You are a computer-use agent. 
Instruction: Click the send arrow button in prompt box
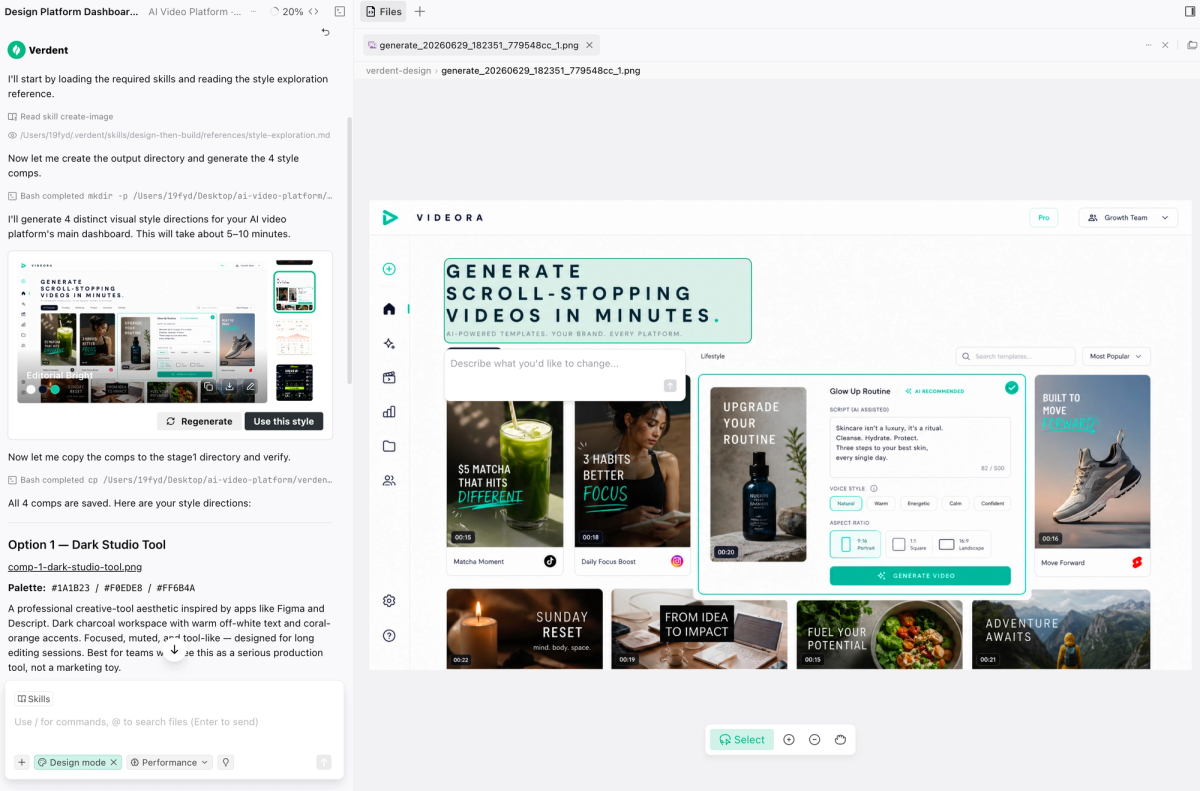(323, 762)
